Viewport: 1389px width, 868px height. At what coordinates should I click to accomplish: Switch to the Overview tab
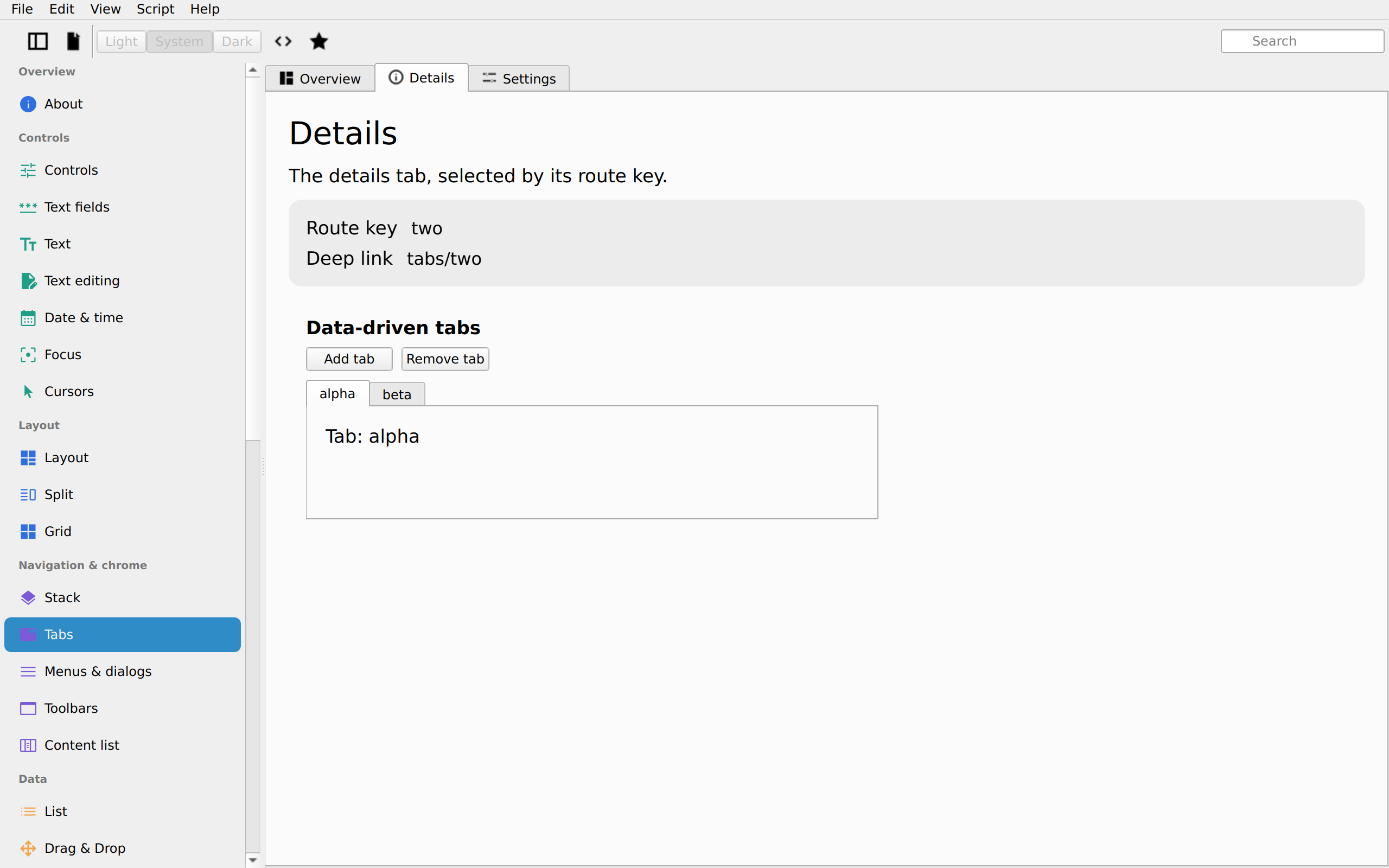click(x=320, y=79)
